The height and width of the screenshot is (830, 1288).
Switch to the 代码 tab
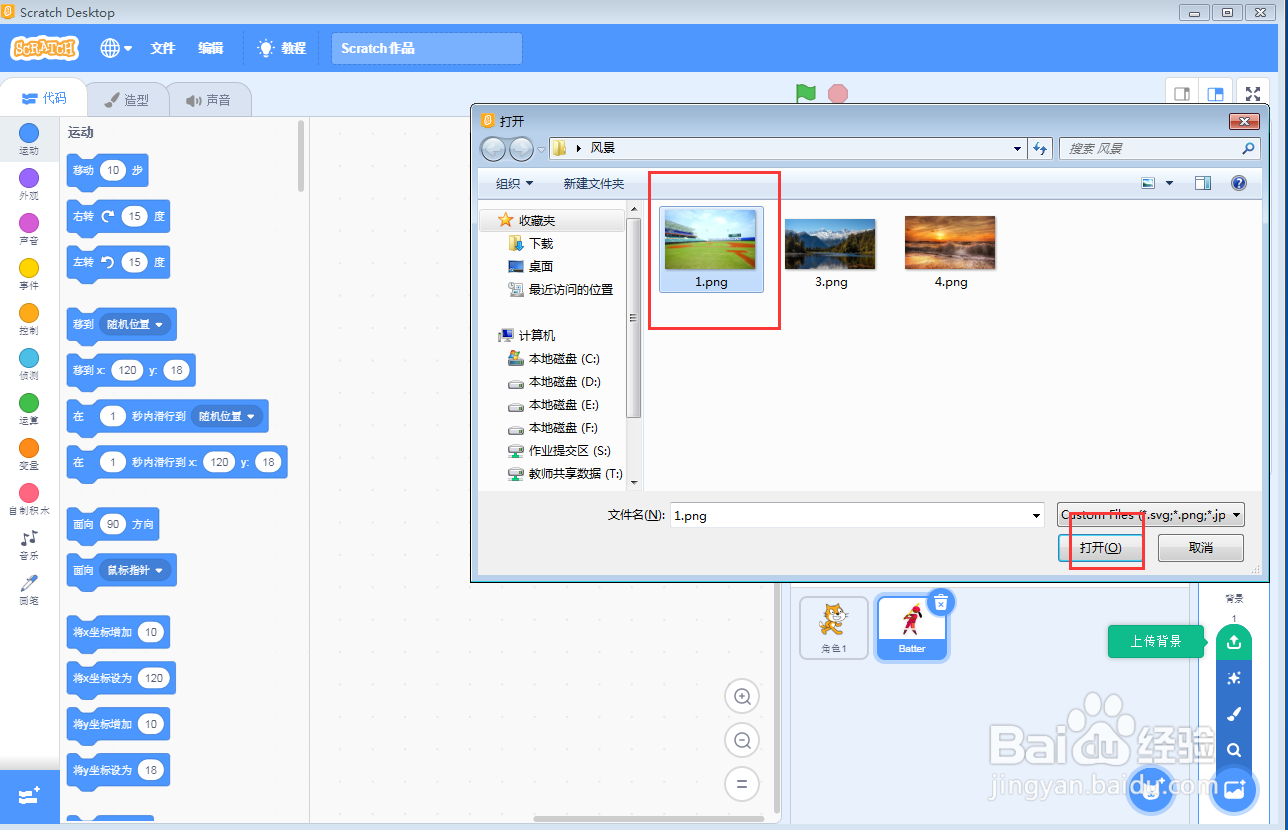43,98
